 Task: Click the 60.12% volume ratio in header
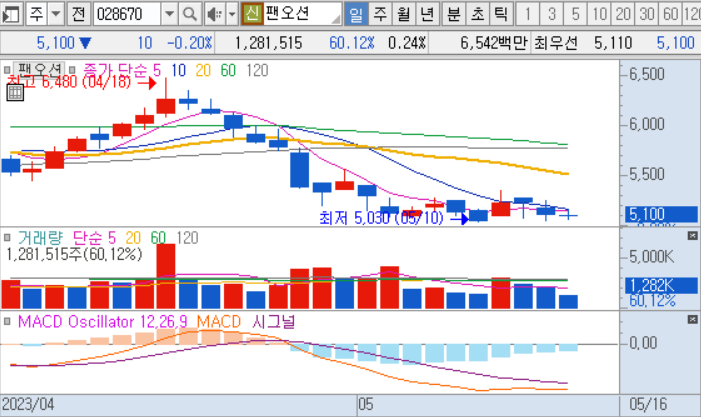tap(352, 43)
